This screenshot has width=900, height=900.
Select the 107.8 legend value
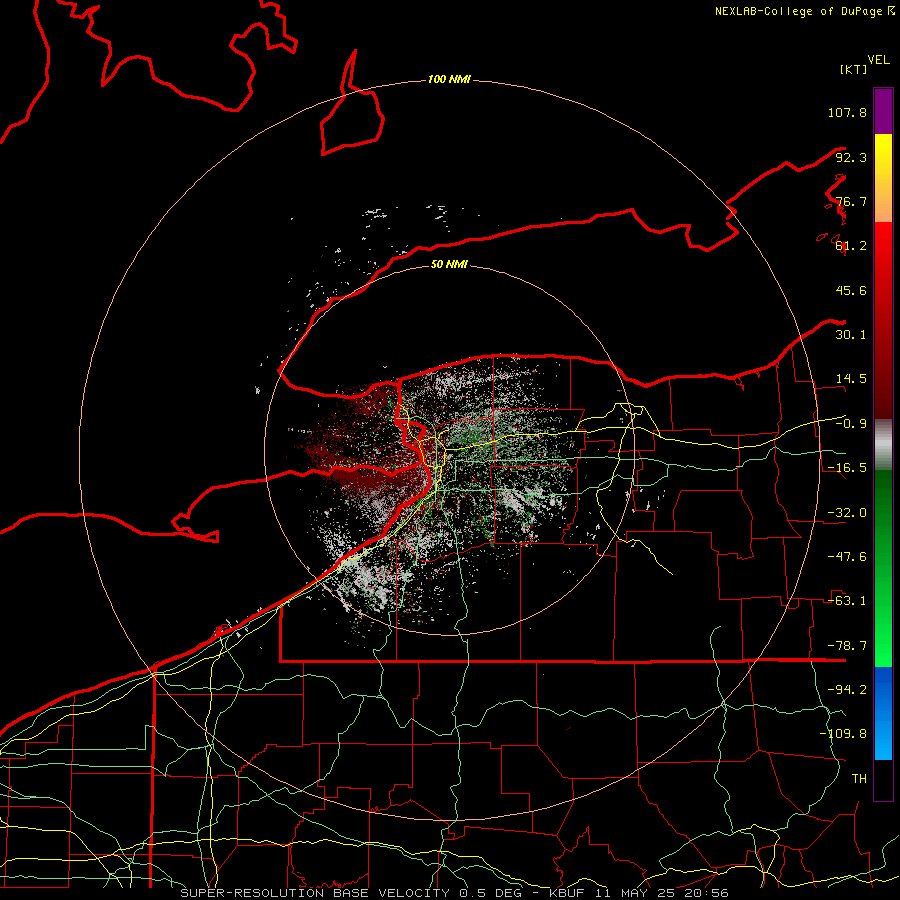tap(847, 112)
